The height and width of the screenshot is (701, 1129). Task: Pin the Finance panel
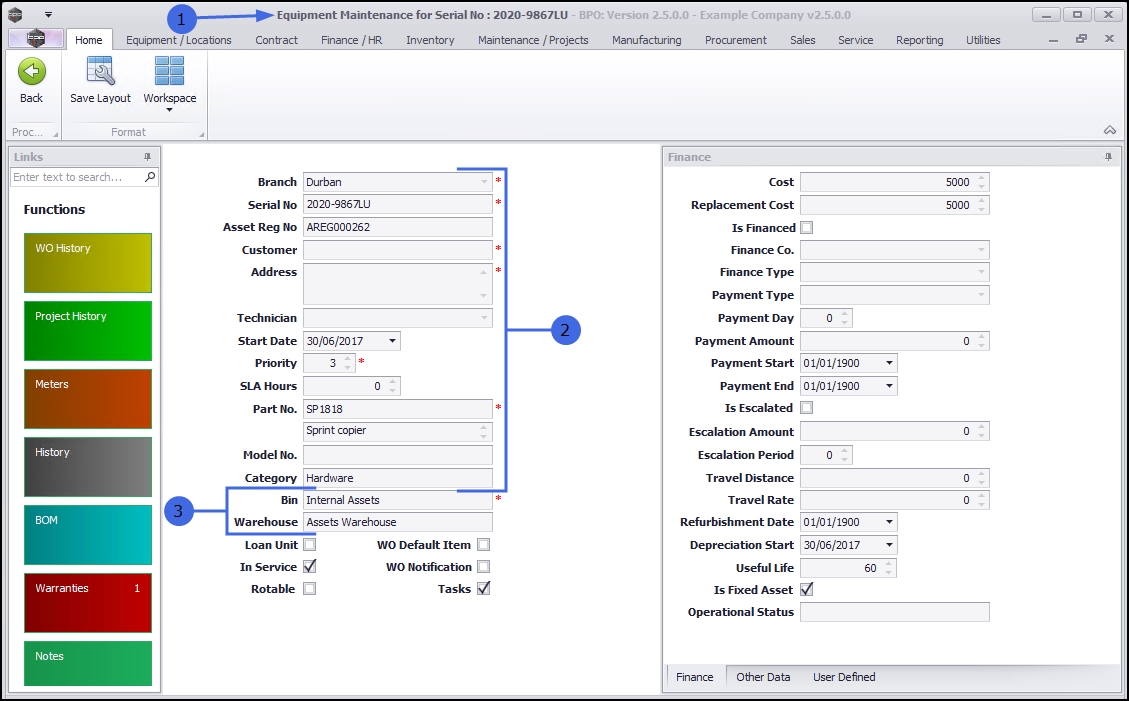(x=1108, y=157)
